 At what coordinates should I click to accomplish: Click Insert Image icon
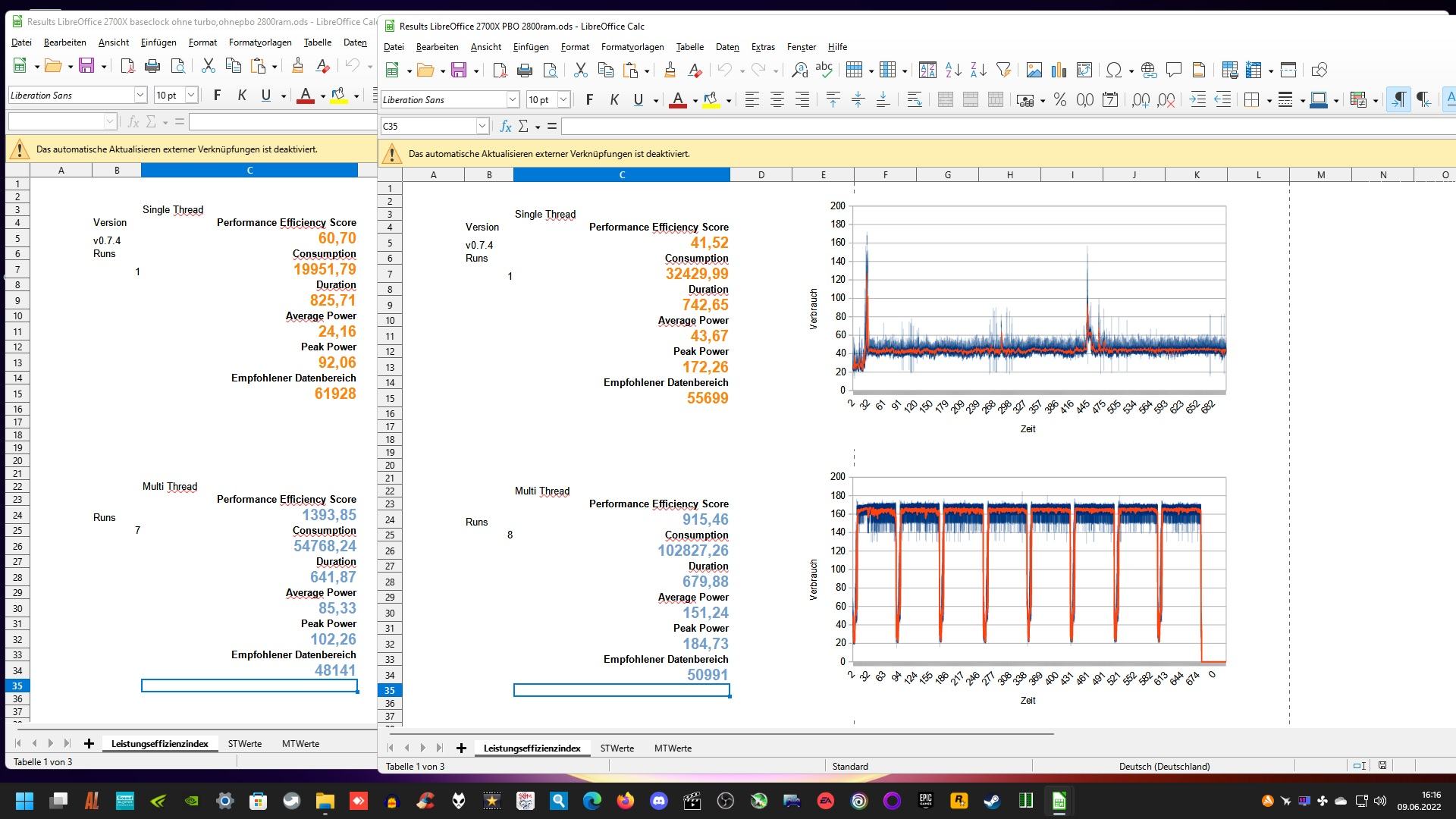click(1034, 71)
